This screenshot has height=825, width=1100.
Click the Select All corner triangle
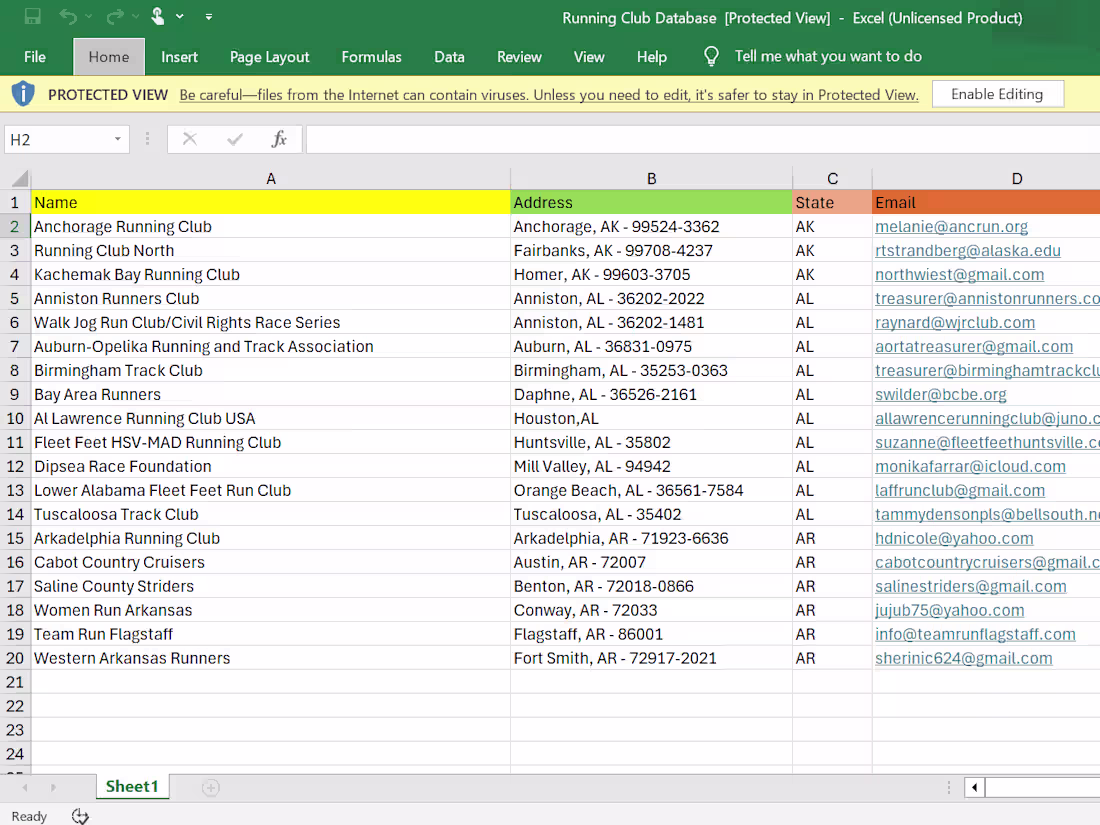pyautogui.click(x=19, y=179)
